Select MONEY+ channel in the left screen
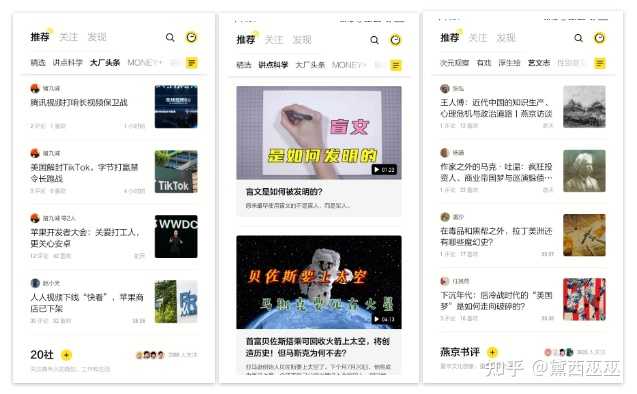Viewport: 637px width, 394px height. pyautogui.click(x=145, y=63)
